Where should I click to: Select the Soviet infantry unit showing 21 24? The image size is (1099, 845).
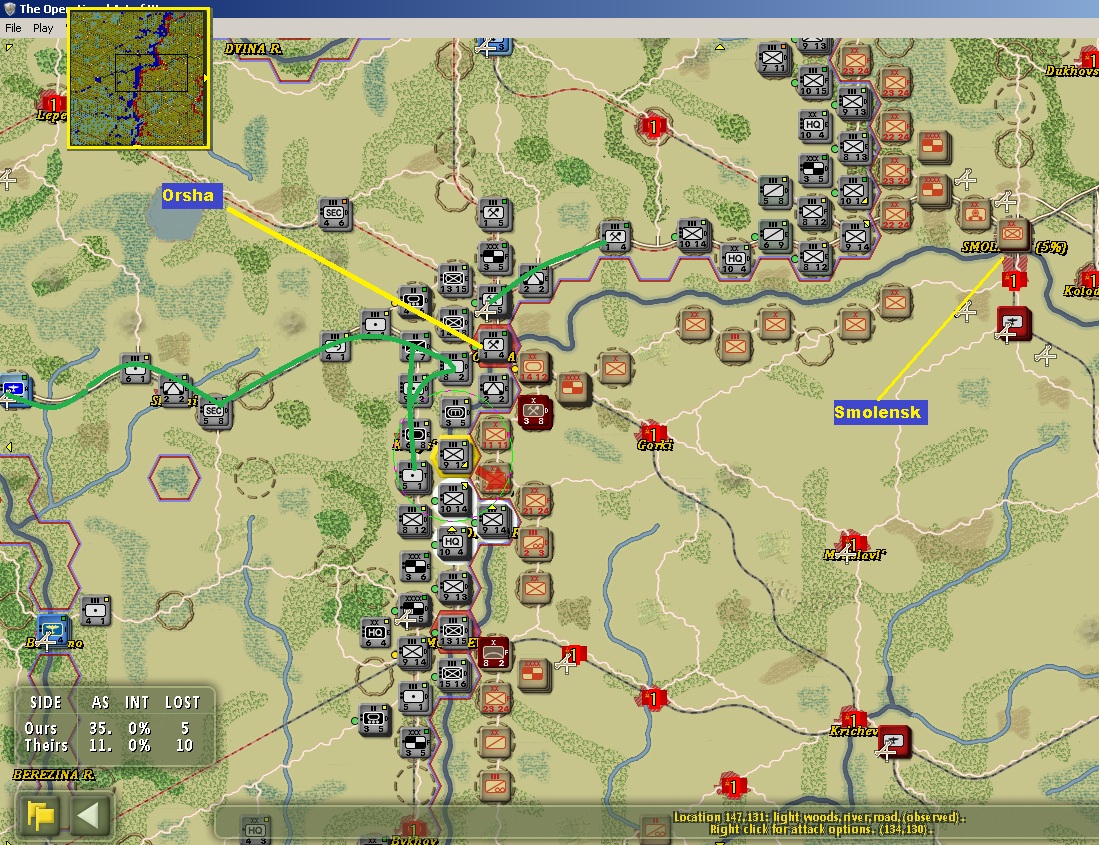(x=535, y=500)
